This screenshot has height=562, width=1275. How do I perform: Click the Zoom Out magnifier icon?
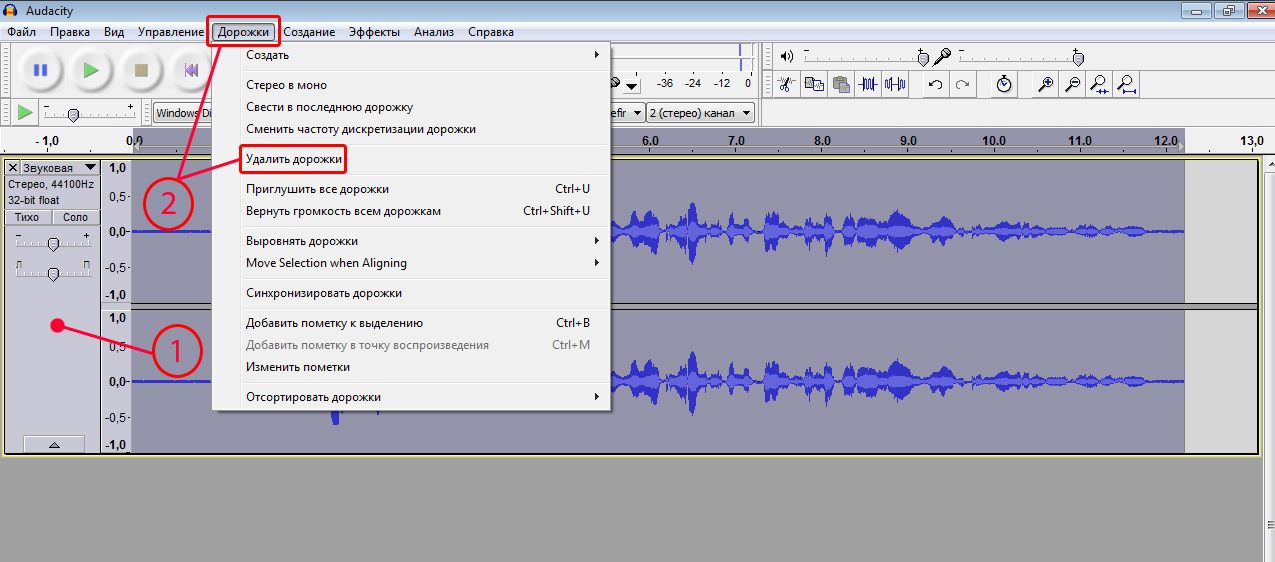(1072, 84)
